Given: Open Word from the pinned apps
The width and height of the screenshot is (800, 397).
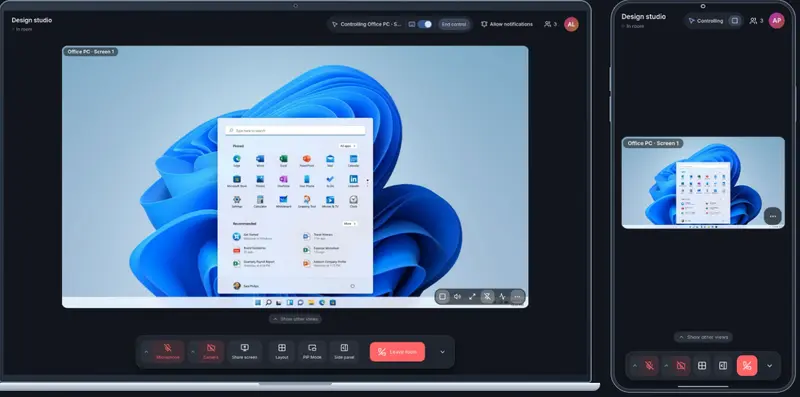Looking at the screenshot, I should (x=260, y=161).
